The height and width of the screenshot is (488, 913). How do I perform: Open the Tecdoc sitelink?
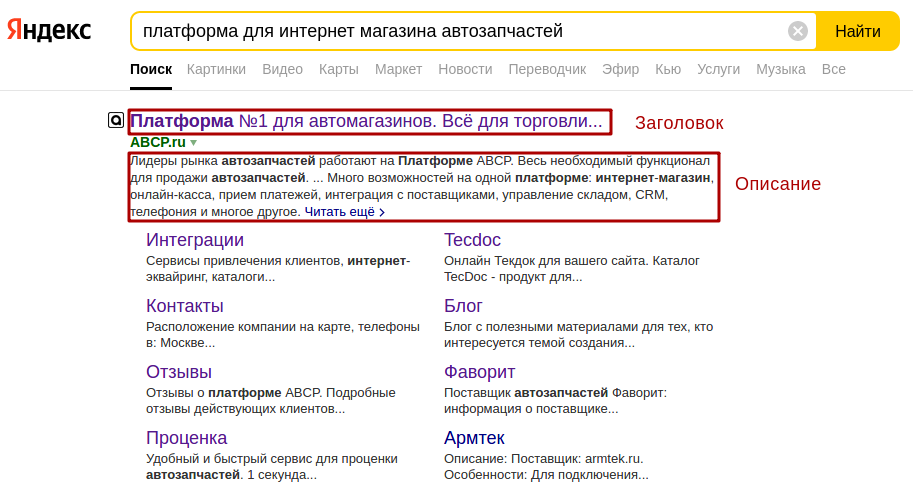click(472, 240)
